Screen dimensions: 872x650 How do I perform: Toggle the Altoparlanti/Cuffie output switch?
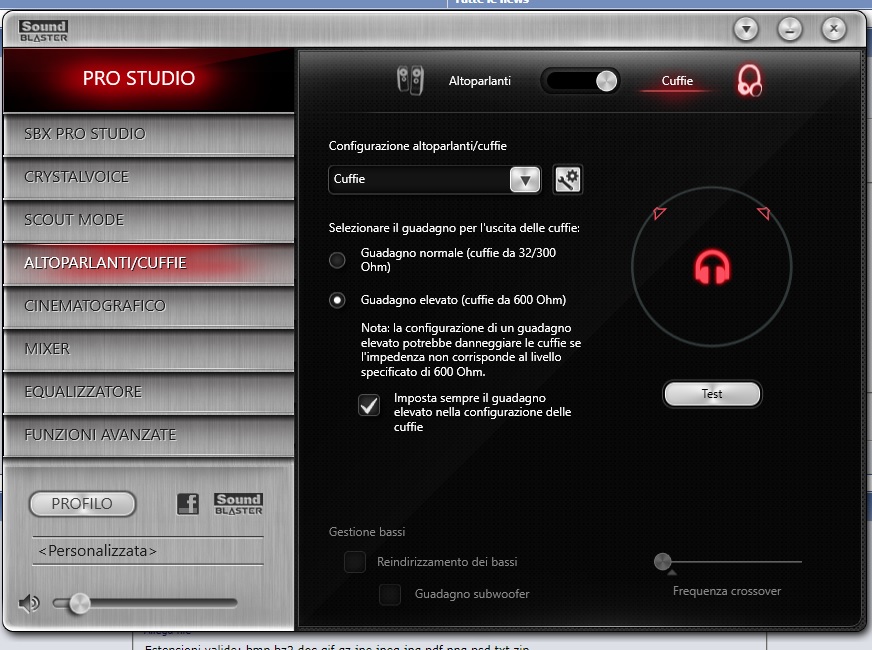coord(581,81)
